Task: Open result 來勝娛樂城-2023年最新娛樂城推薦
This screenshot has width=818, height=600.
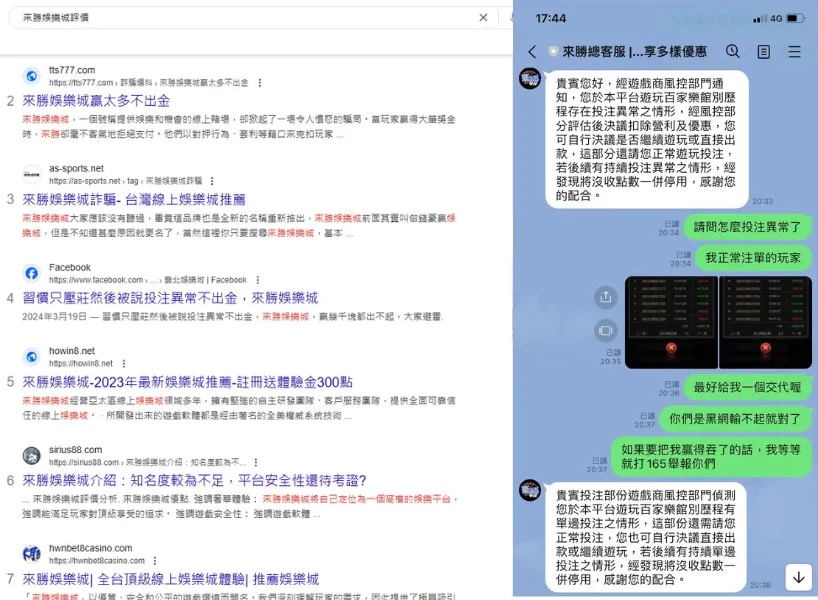Action: pos(187,382)
